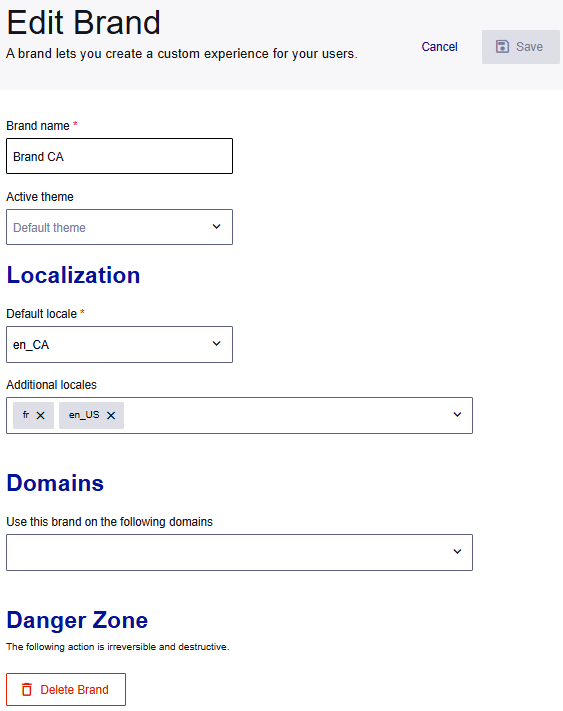Click the irreversible and destructive warning text
563x711 pixels.
[x=117, y=647]
